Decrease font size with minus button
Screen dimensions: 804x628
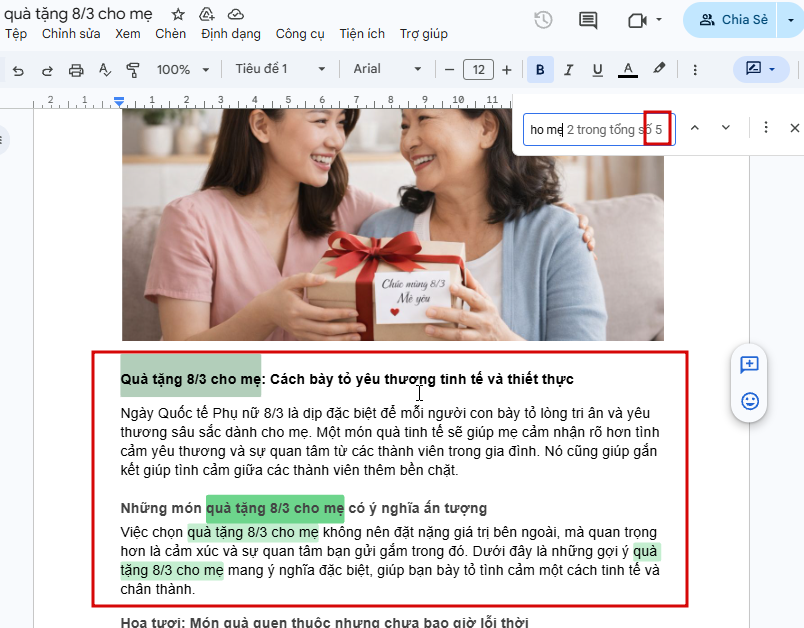tap(450, 70)
